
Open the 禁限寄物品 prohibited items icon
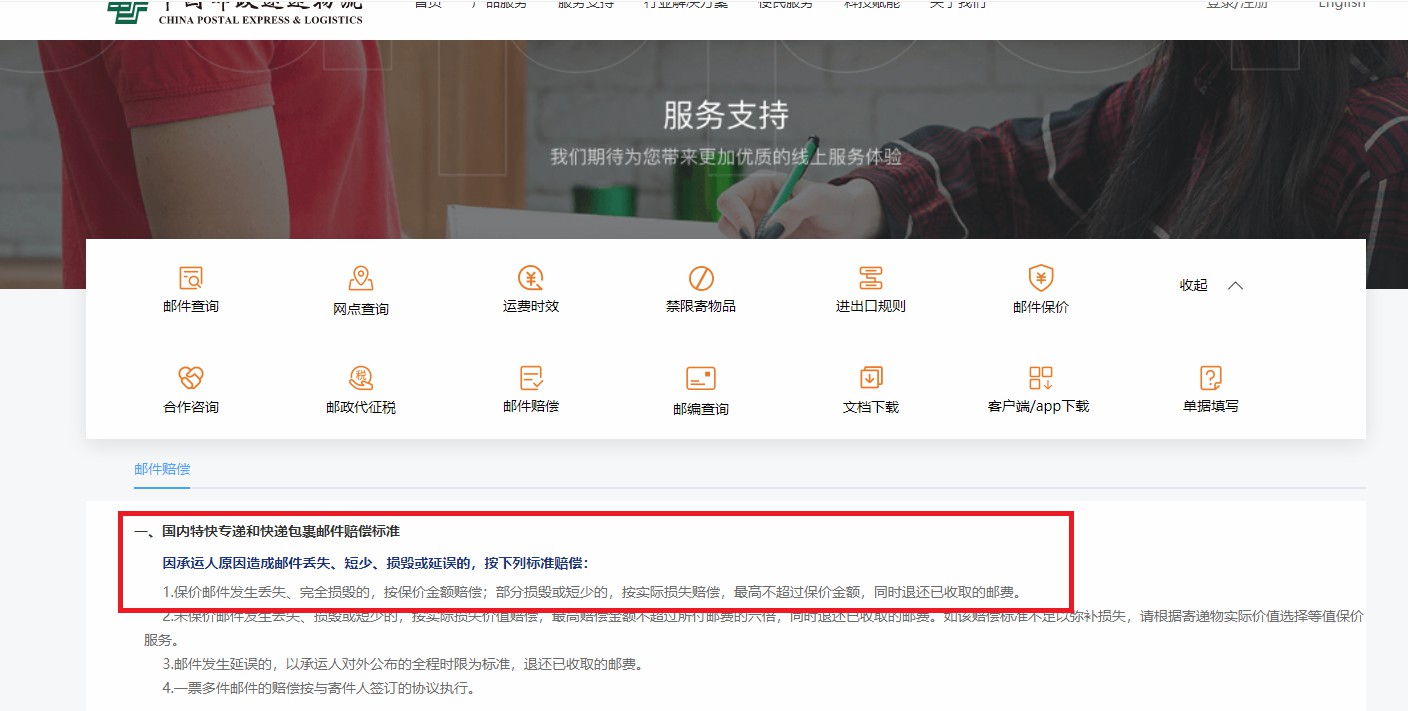(701, 278)
